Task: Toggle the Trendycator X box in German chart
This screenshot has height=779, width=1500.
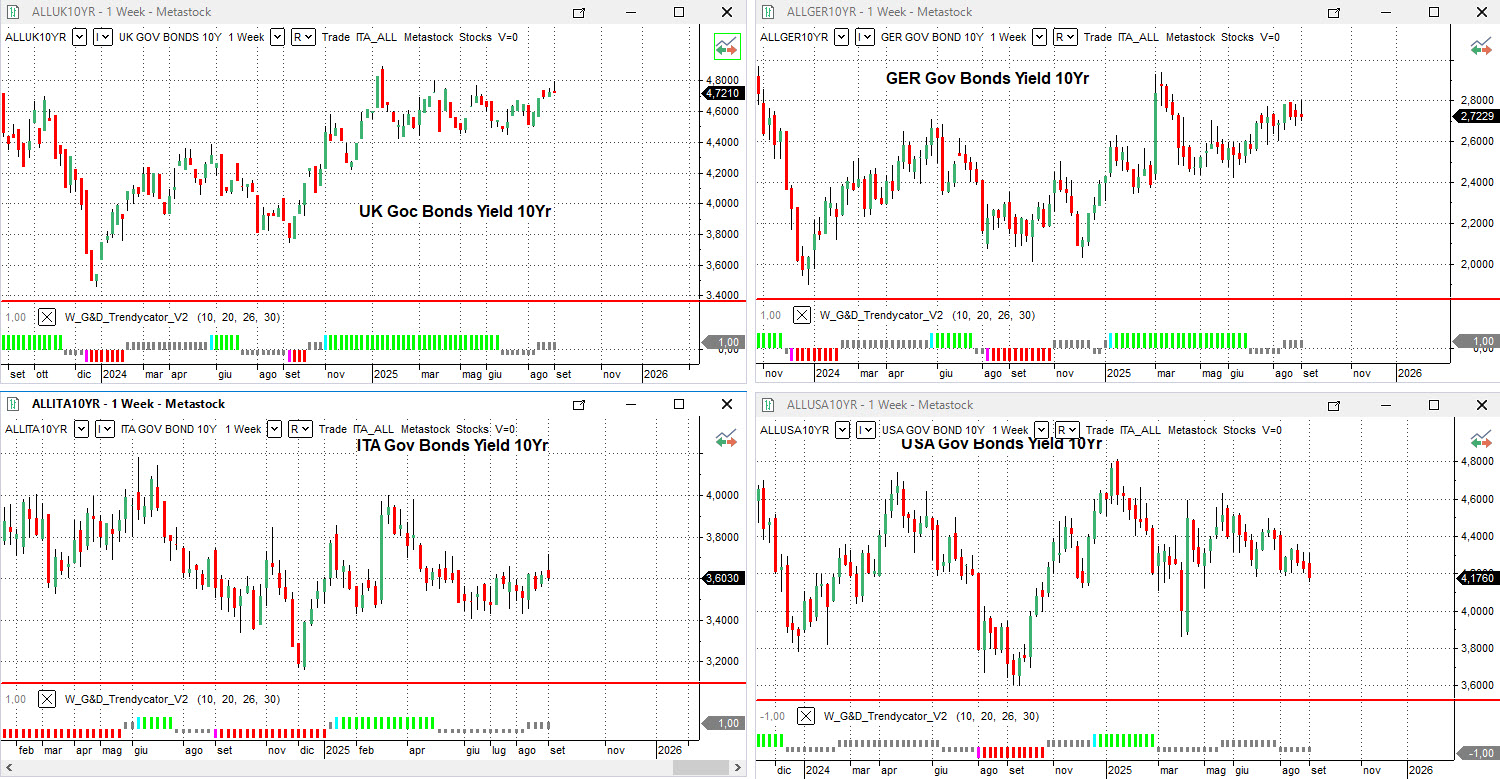Action: pos(802,315)
